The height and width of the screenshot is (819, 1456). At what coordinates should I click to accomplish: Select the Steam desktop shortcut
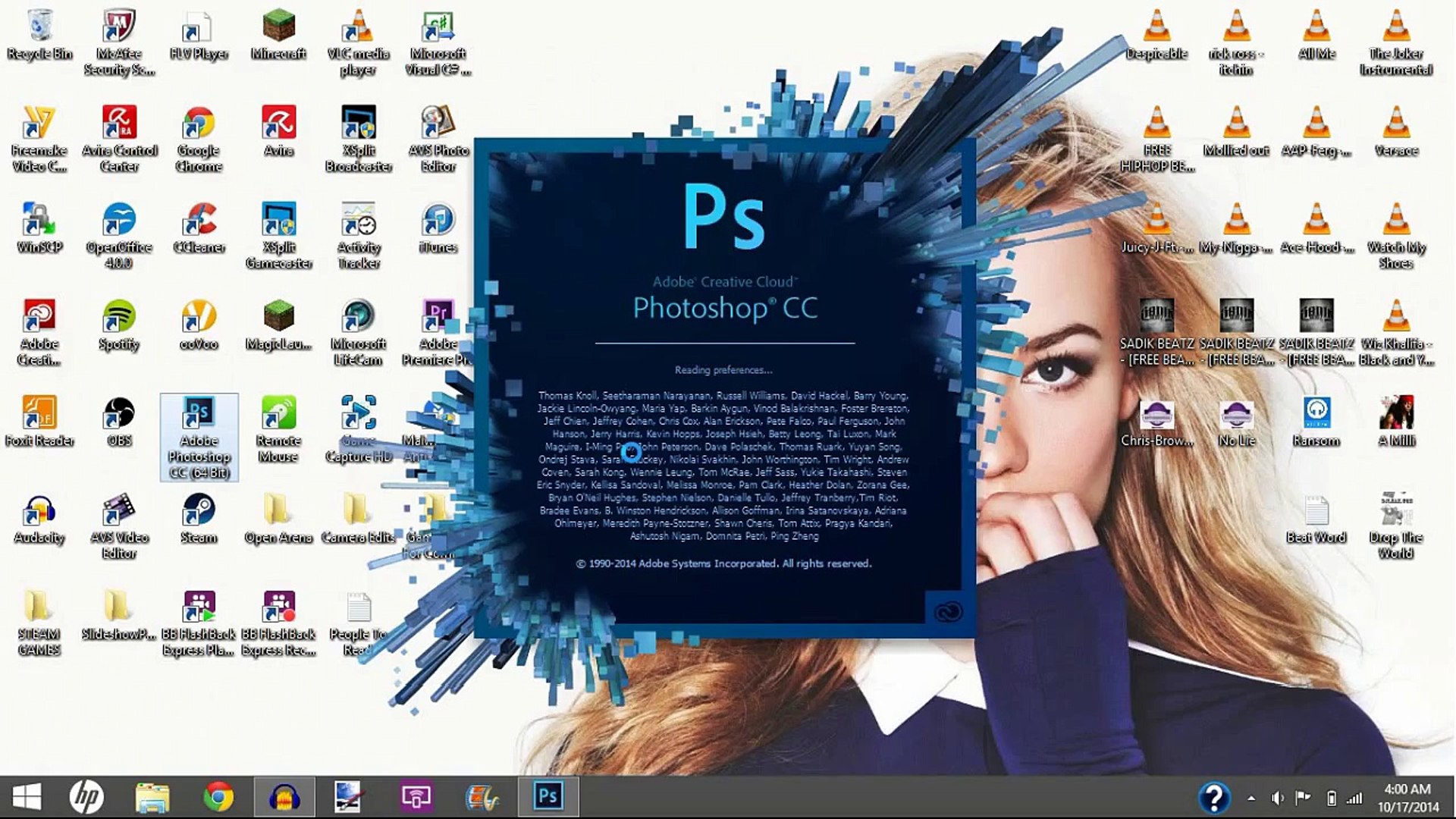point(199,519)
